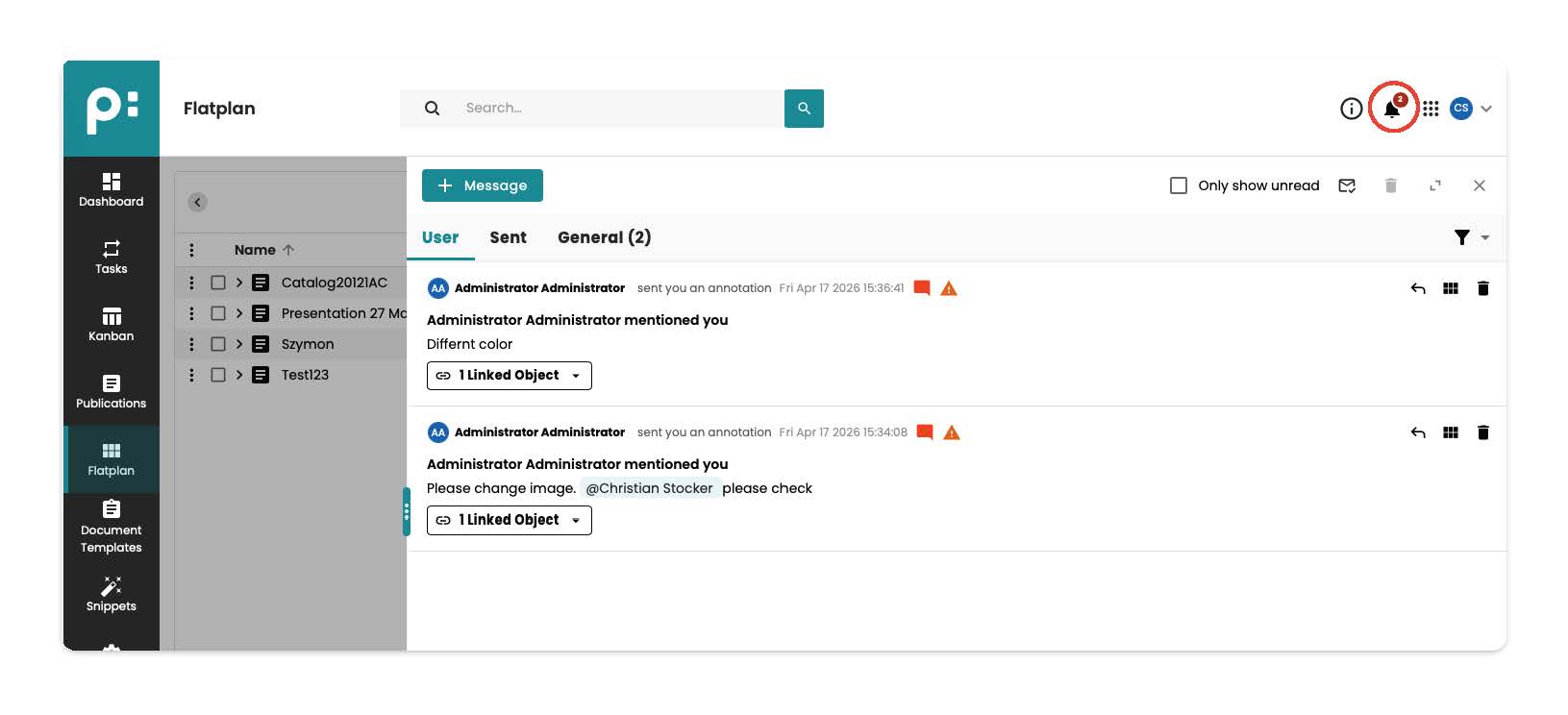This screenshot has height=715, width=1568.
Task: Switch to the General (2) tab
Action: (605, 237)
